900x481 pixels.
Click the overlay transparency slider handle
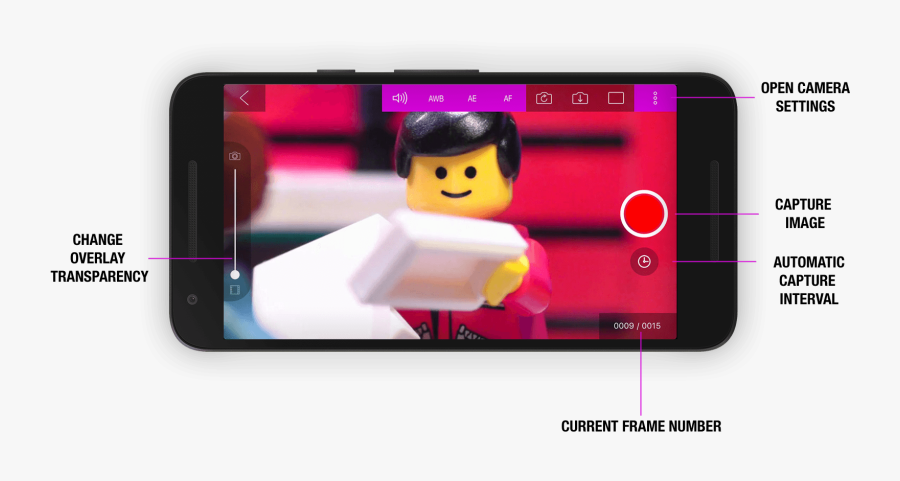pos(235,275)
